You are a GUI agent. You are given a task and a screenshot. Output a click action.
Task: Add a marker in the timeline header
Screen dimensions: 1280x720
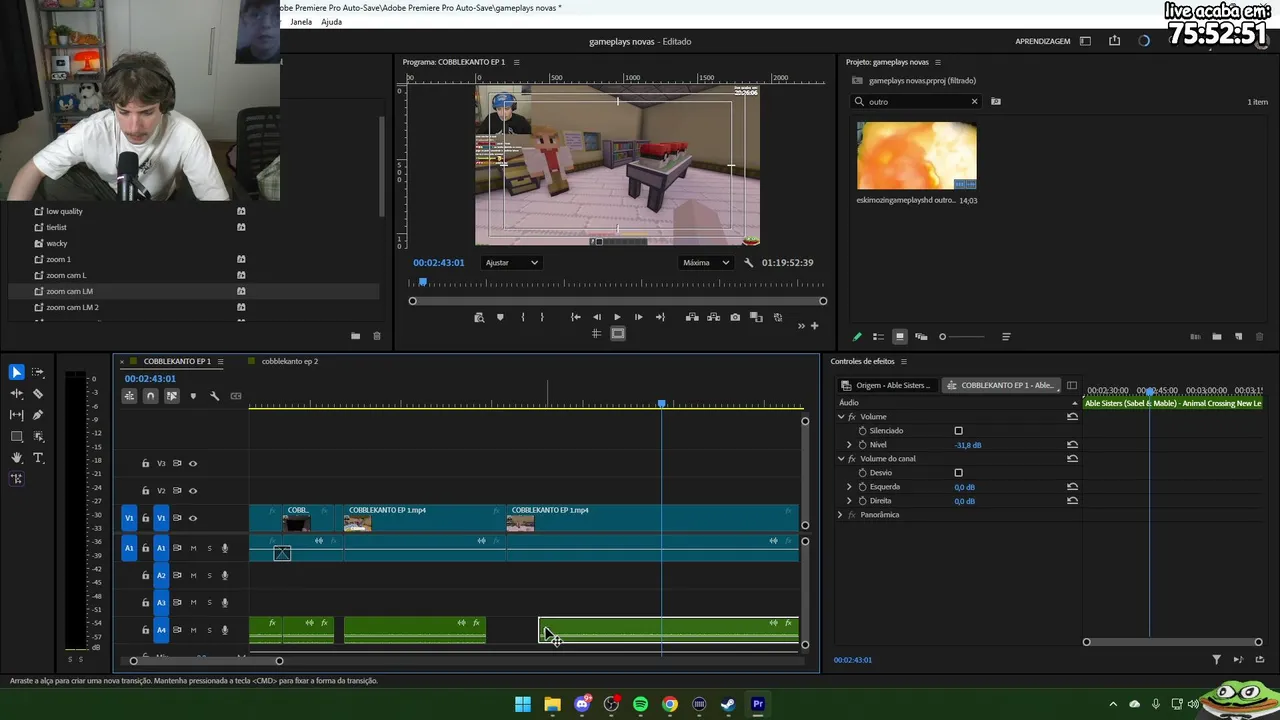pyautogui.click(x=193, y=396)
